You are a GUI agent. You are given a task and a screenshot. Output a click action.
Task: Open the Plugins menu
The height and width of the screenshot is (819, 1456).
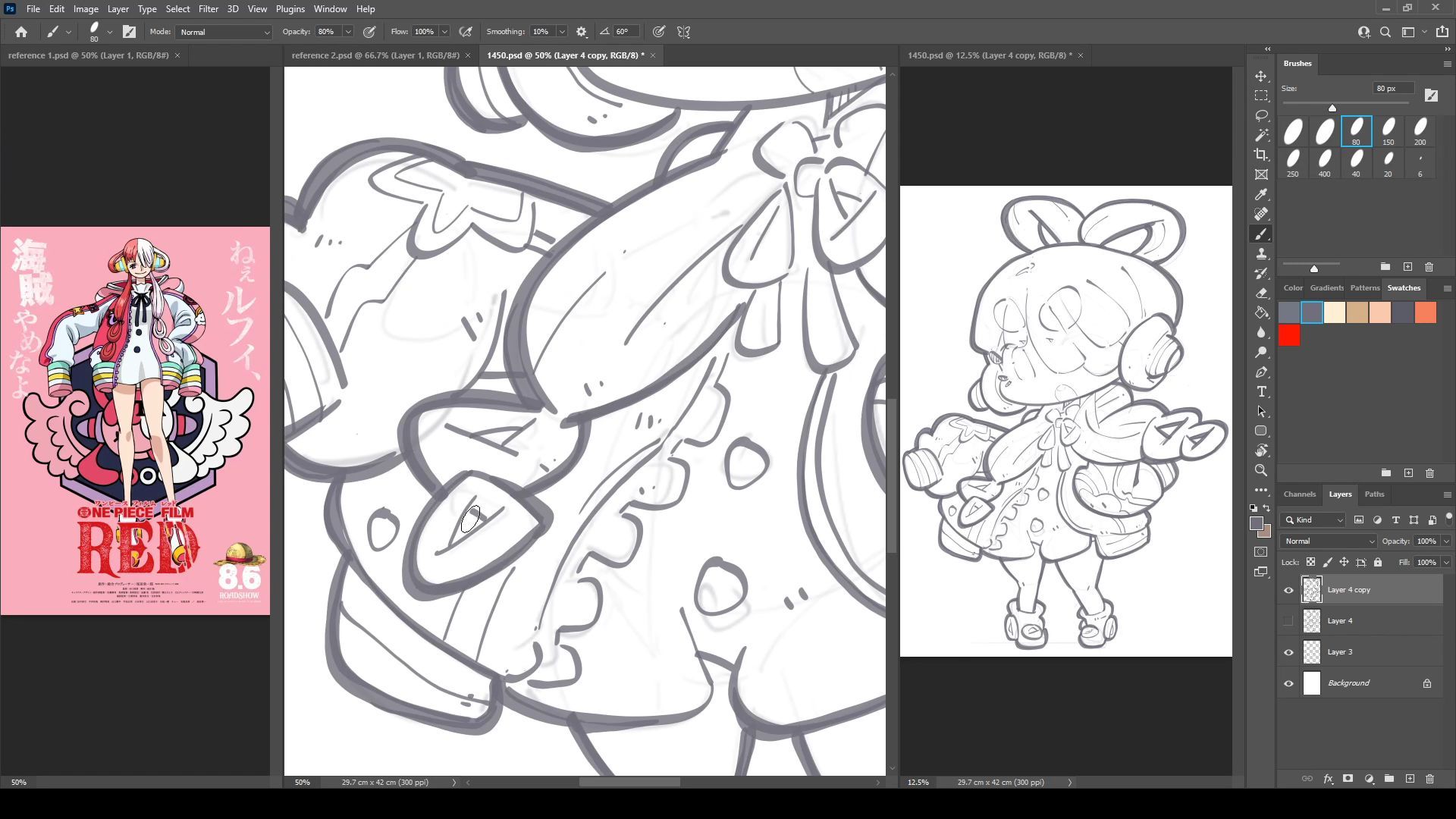[x=290, y=9]
